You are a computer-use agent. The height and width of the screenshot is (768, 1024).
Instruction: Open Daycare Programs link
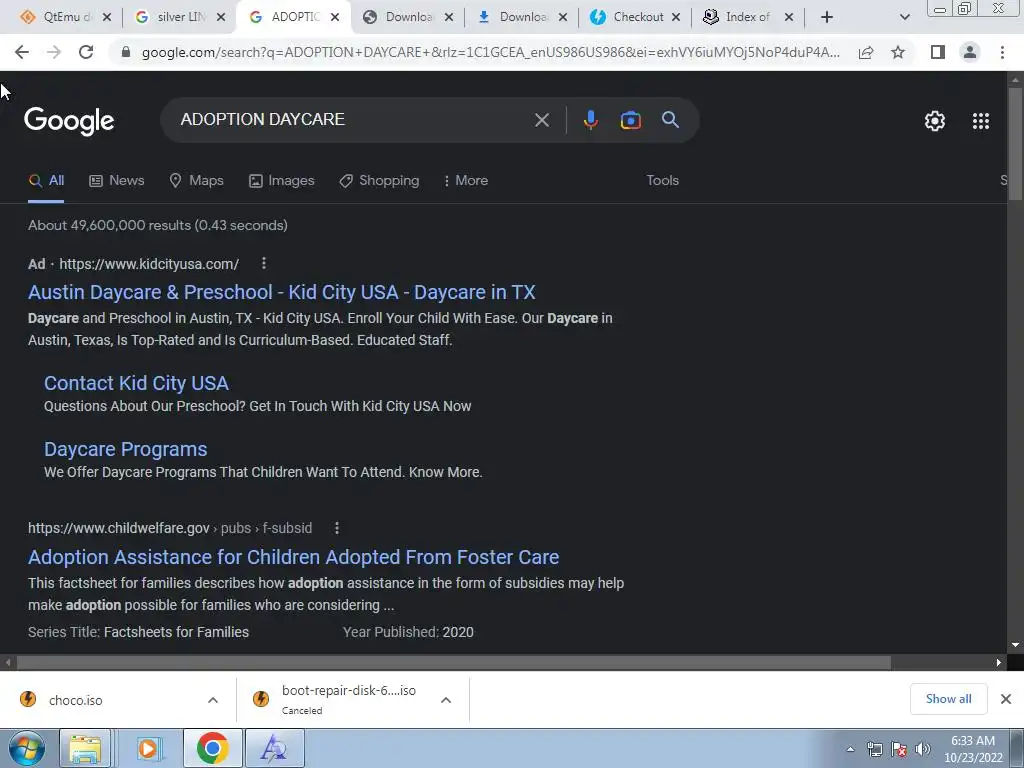[125, 449]
